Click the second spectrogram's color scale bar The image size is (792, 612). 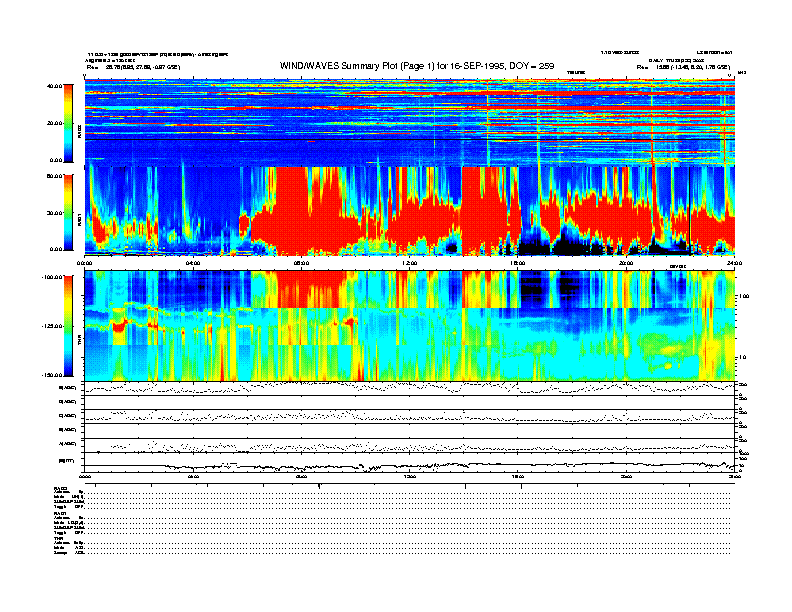tap(68, 213)
